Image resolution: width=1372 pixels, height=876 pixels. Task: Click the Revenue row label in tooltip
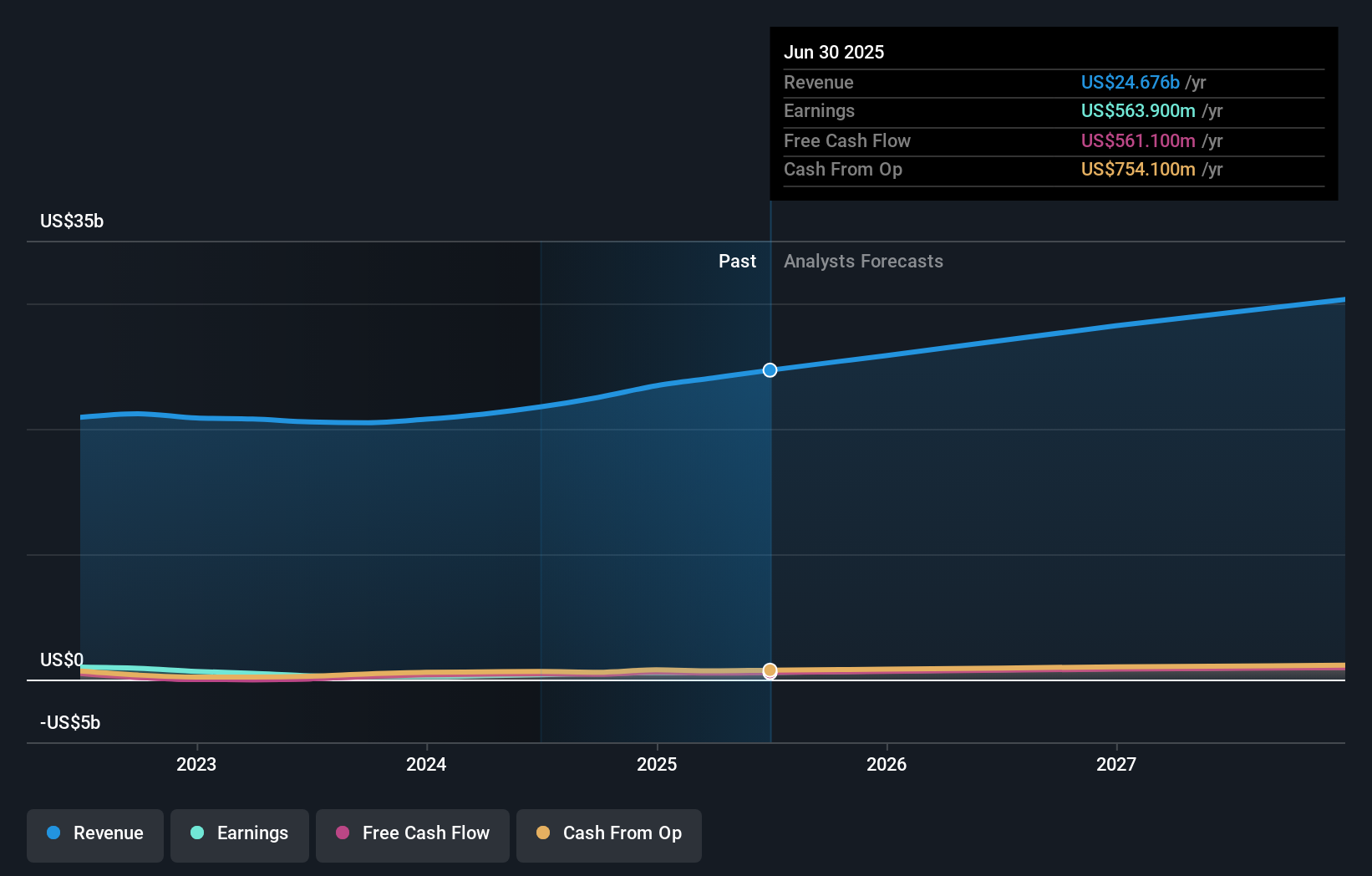pyautogui.click(x=819, y=82)
